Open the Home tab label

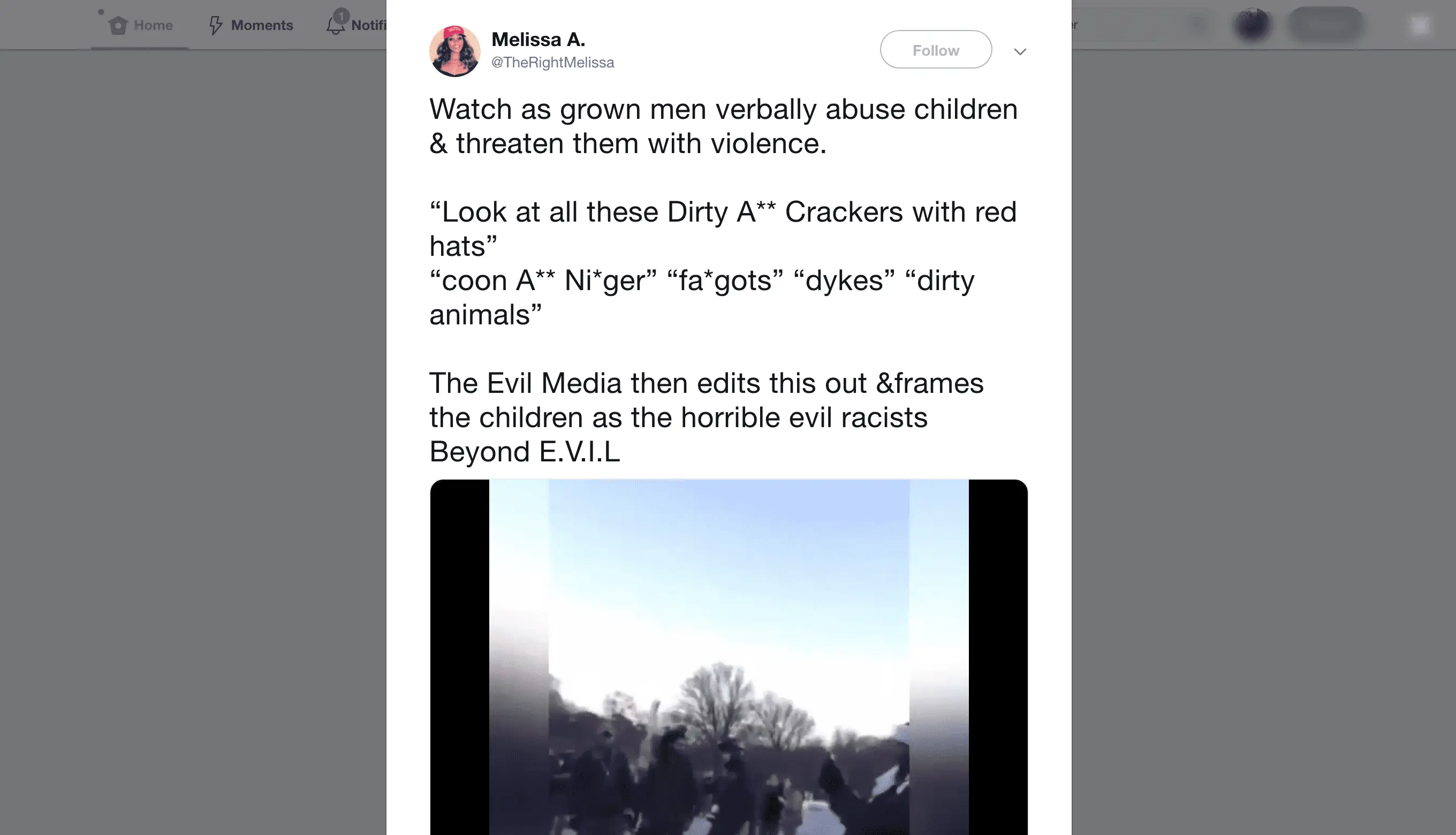click(153, 25)
